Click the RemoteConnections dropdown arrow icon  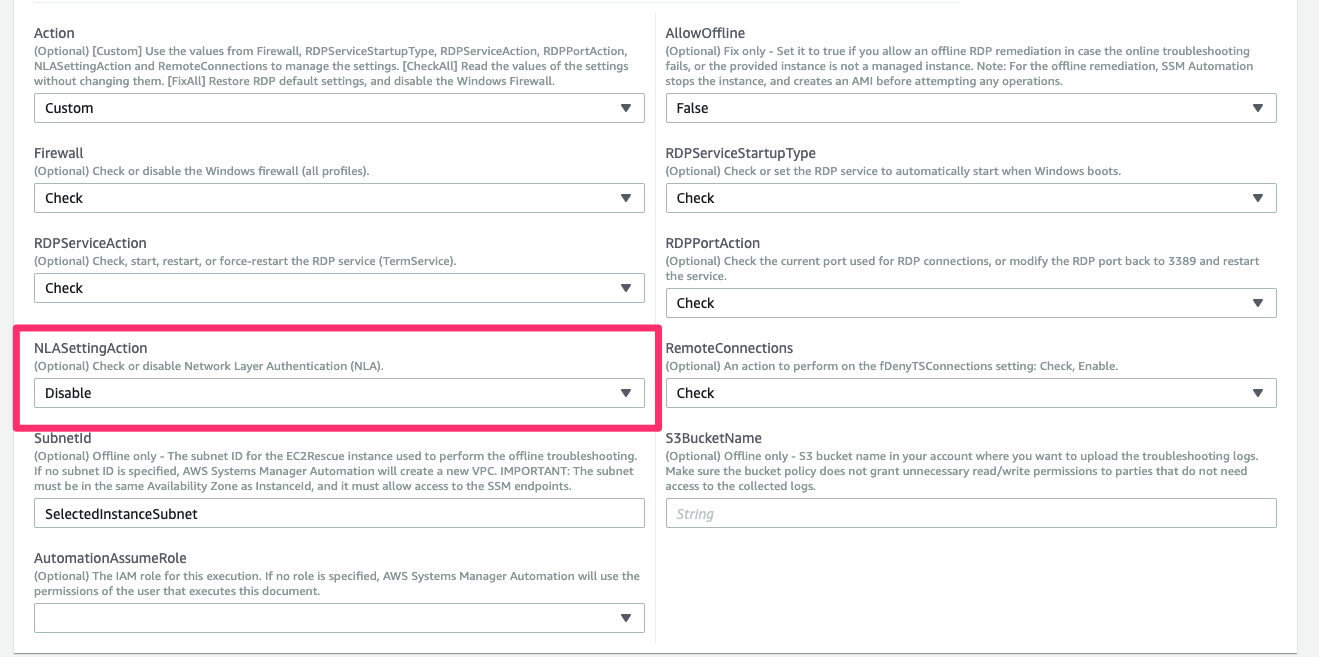tap(1261, 393)
